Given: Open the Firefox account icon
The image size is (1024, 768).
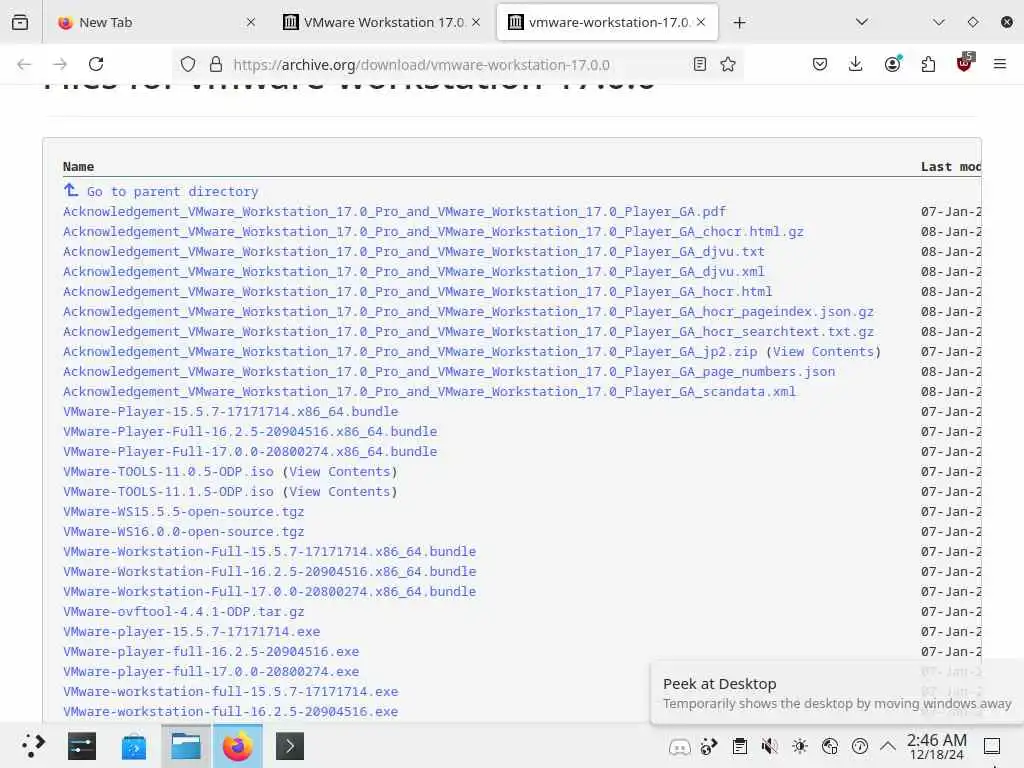Looking at the screenshot, I should pos(892,64).
